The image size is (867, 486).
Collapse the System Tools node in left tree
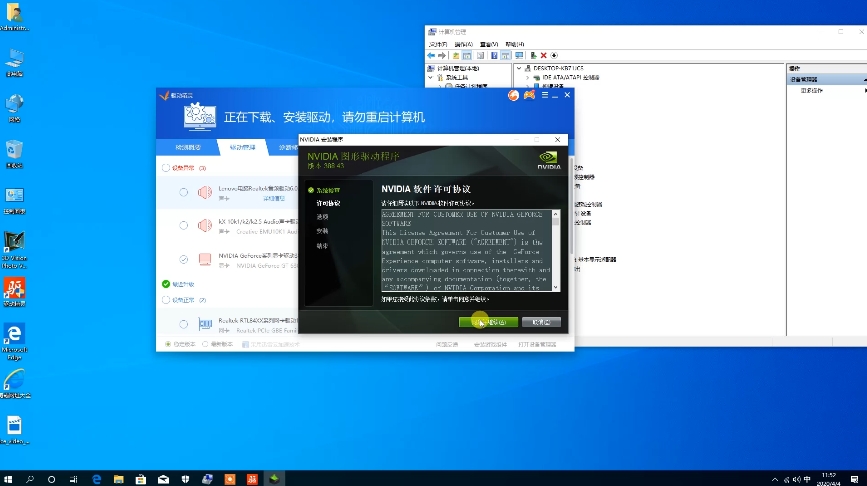coord(431,78)
